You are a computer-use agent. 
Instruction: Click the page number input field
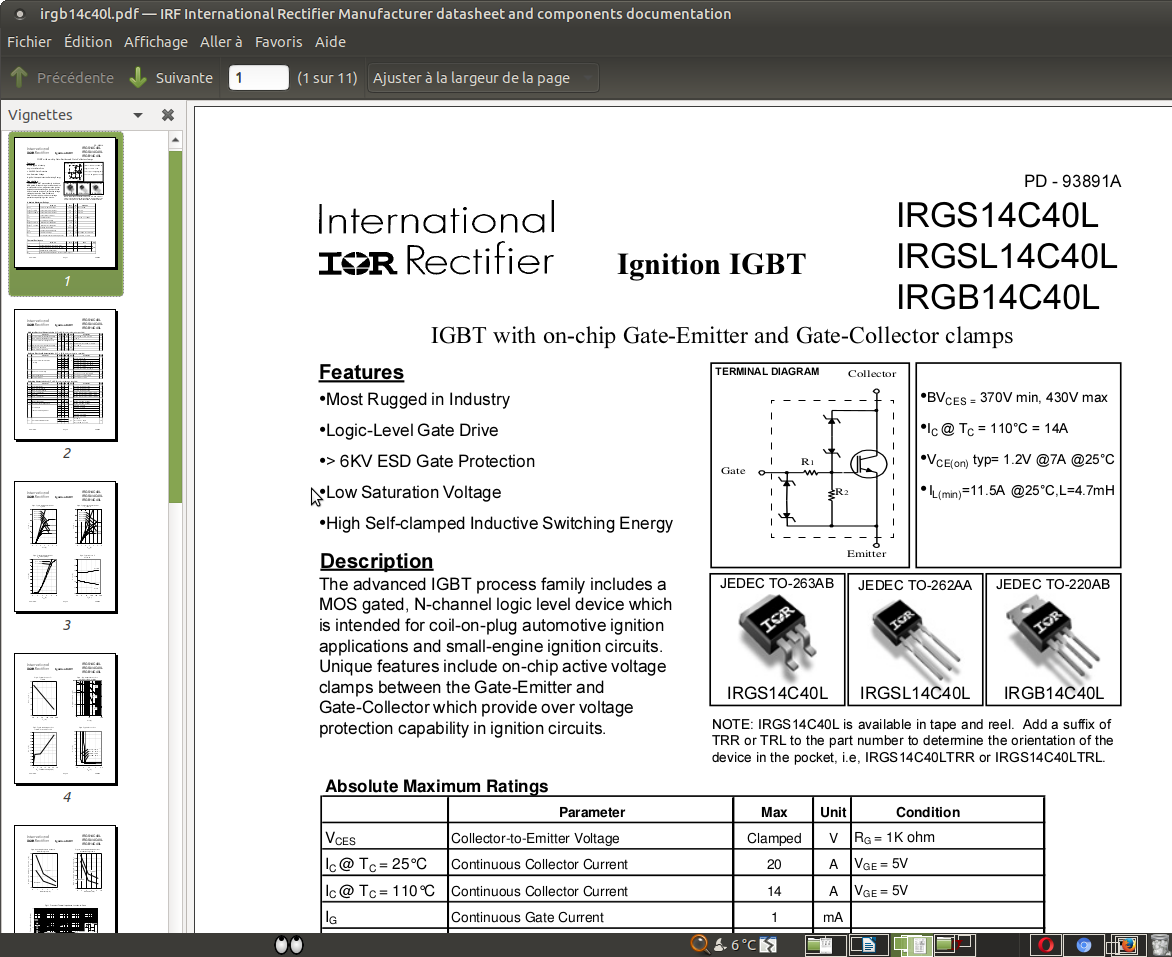[x=258, y=78]
